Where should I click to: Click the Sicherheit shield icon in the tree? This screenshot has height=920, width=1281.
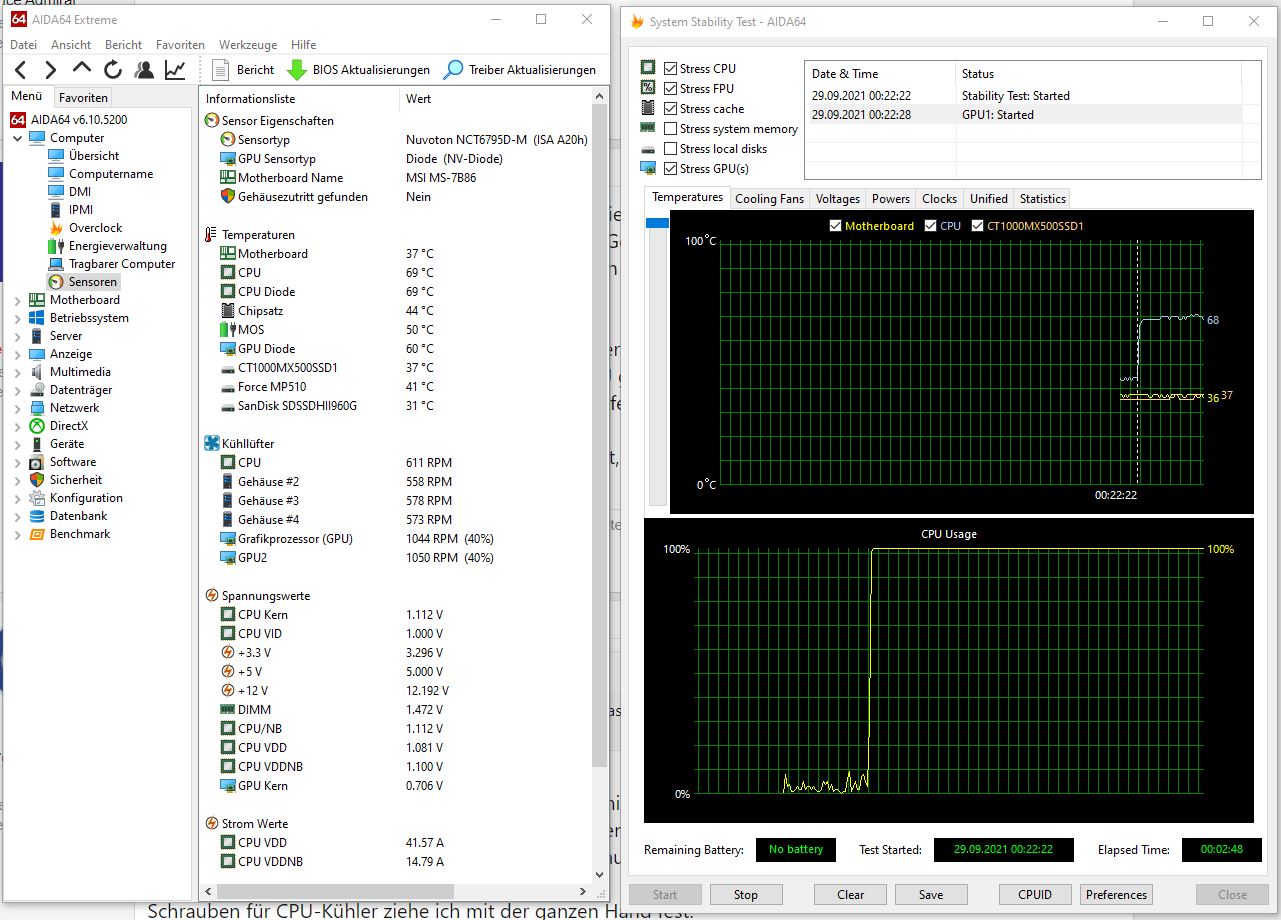click(37, 480)
